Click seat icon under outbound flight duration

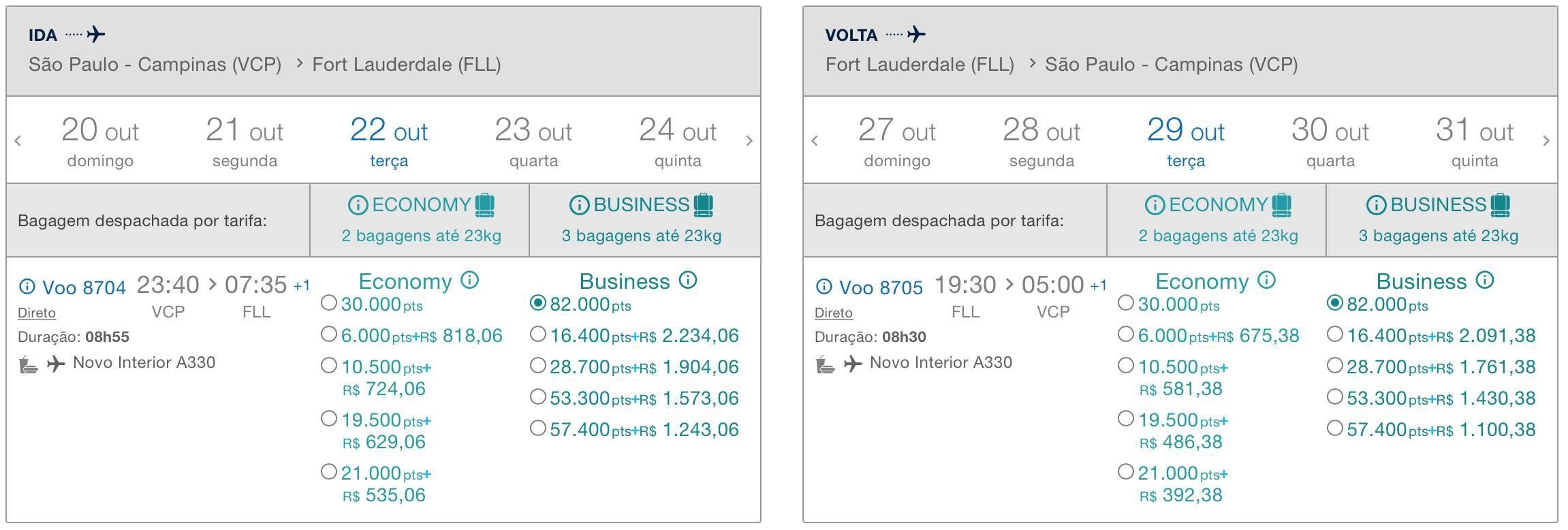(28, 365)
